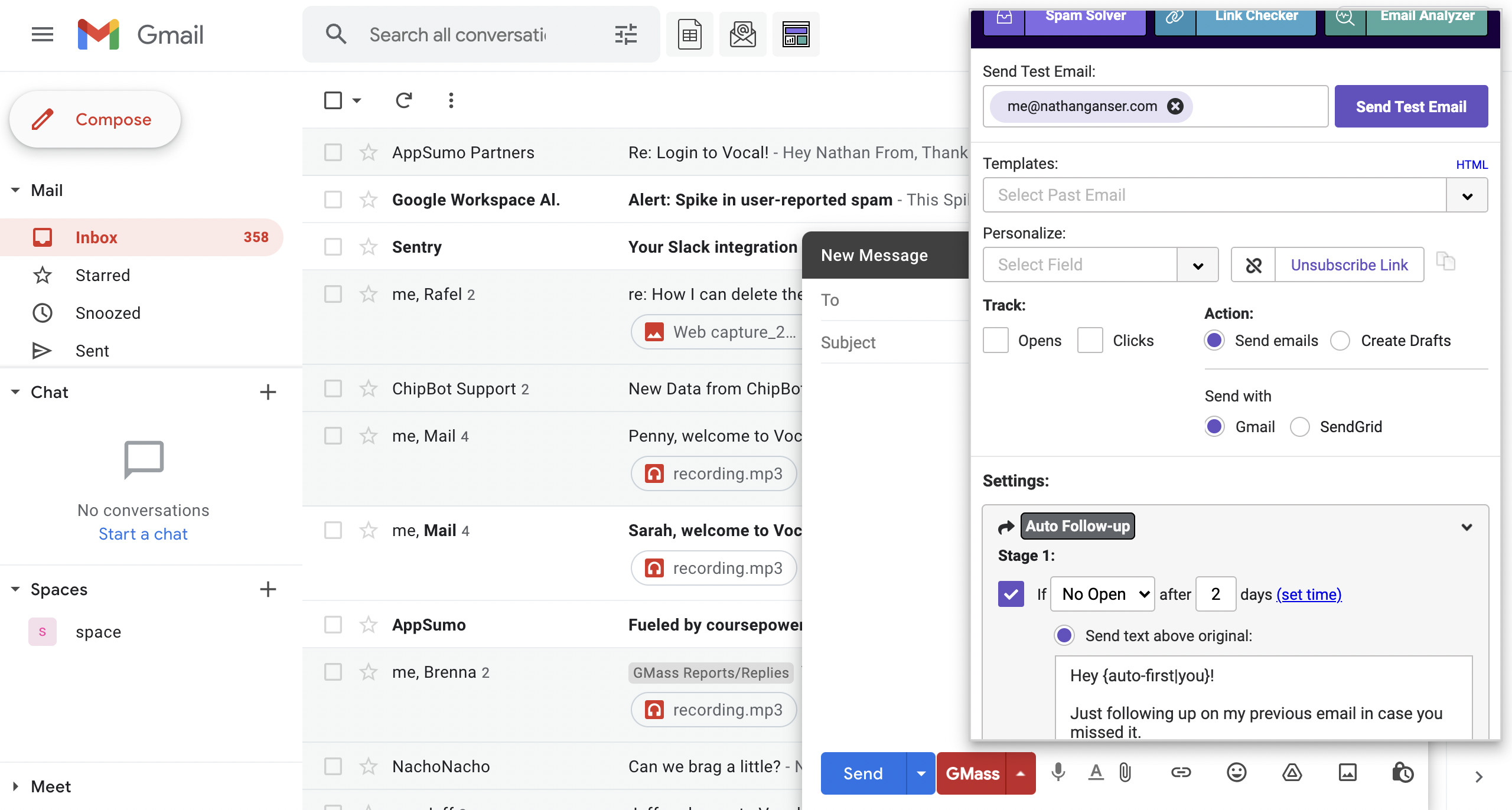1512x810 pixels.
Task: Select the Google Workspace Alerts email checkbox
Action: point(333,200)
